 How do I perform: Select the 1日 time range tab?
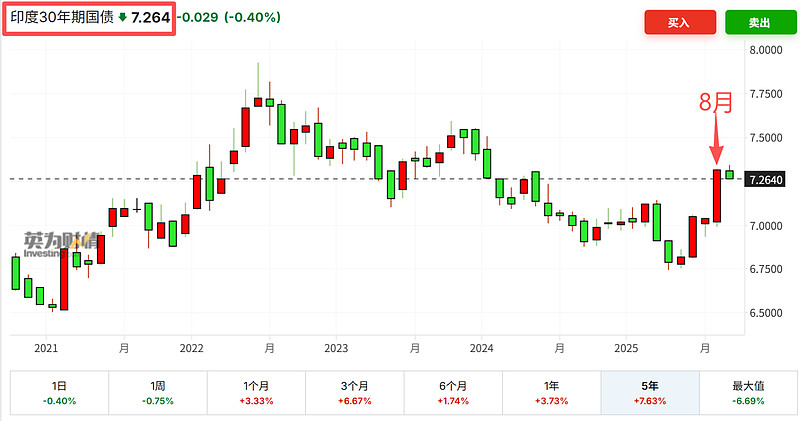tap(59, 392)
